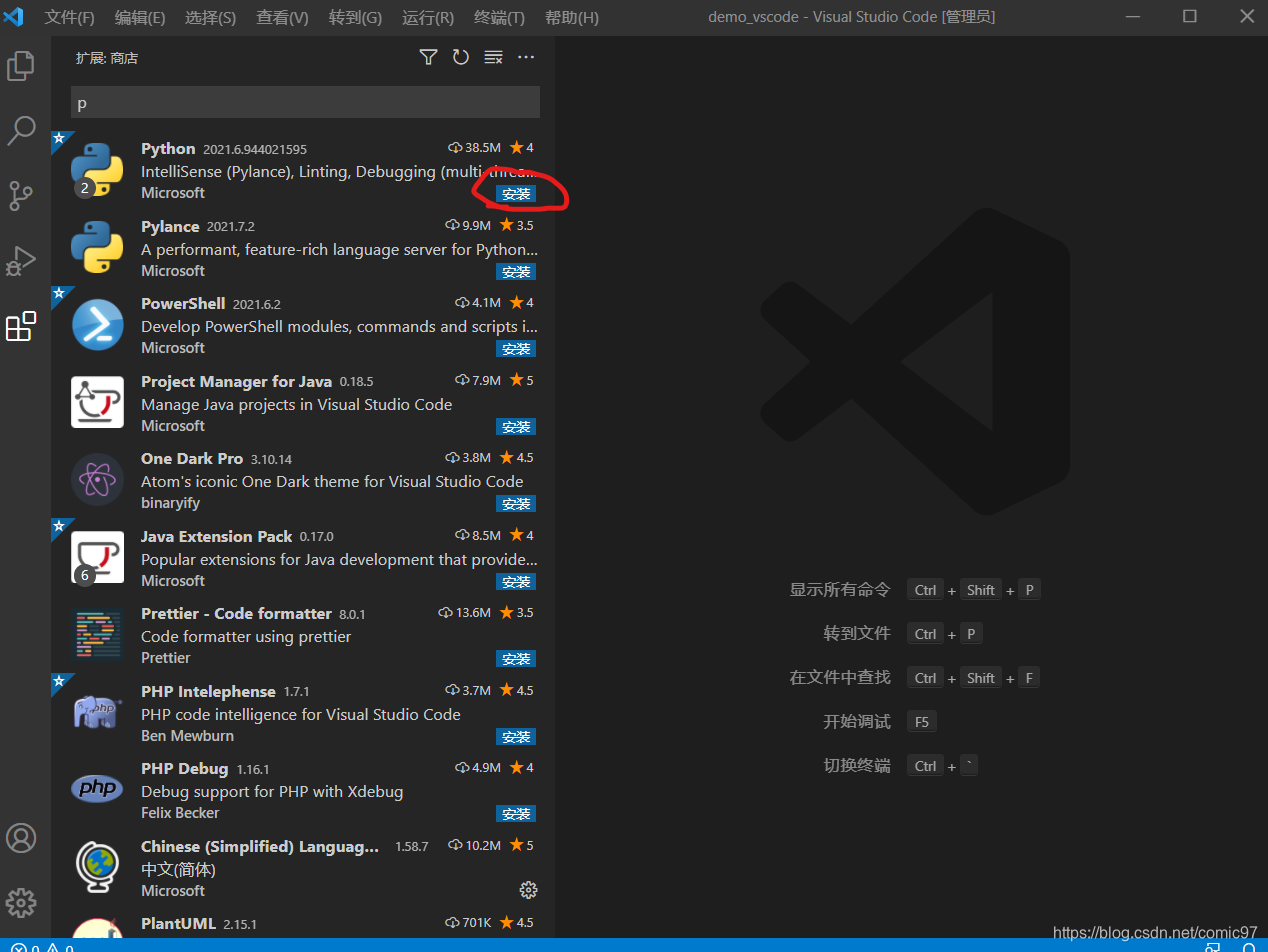Viewport: 1268px width, 952px height.
Task: Open manage gear for Chinese Language Pack
Action: 529,890
